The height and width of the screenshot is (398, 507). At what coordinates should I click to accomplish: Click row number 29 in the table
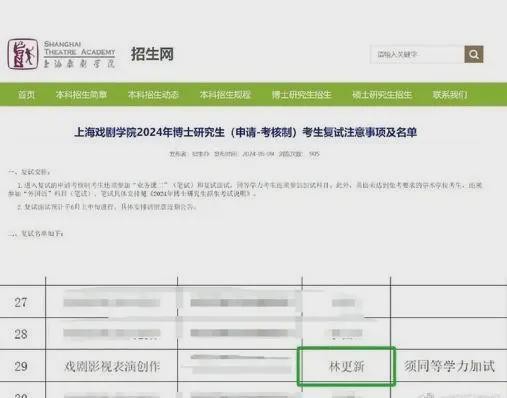tap(21, 366)
